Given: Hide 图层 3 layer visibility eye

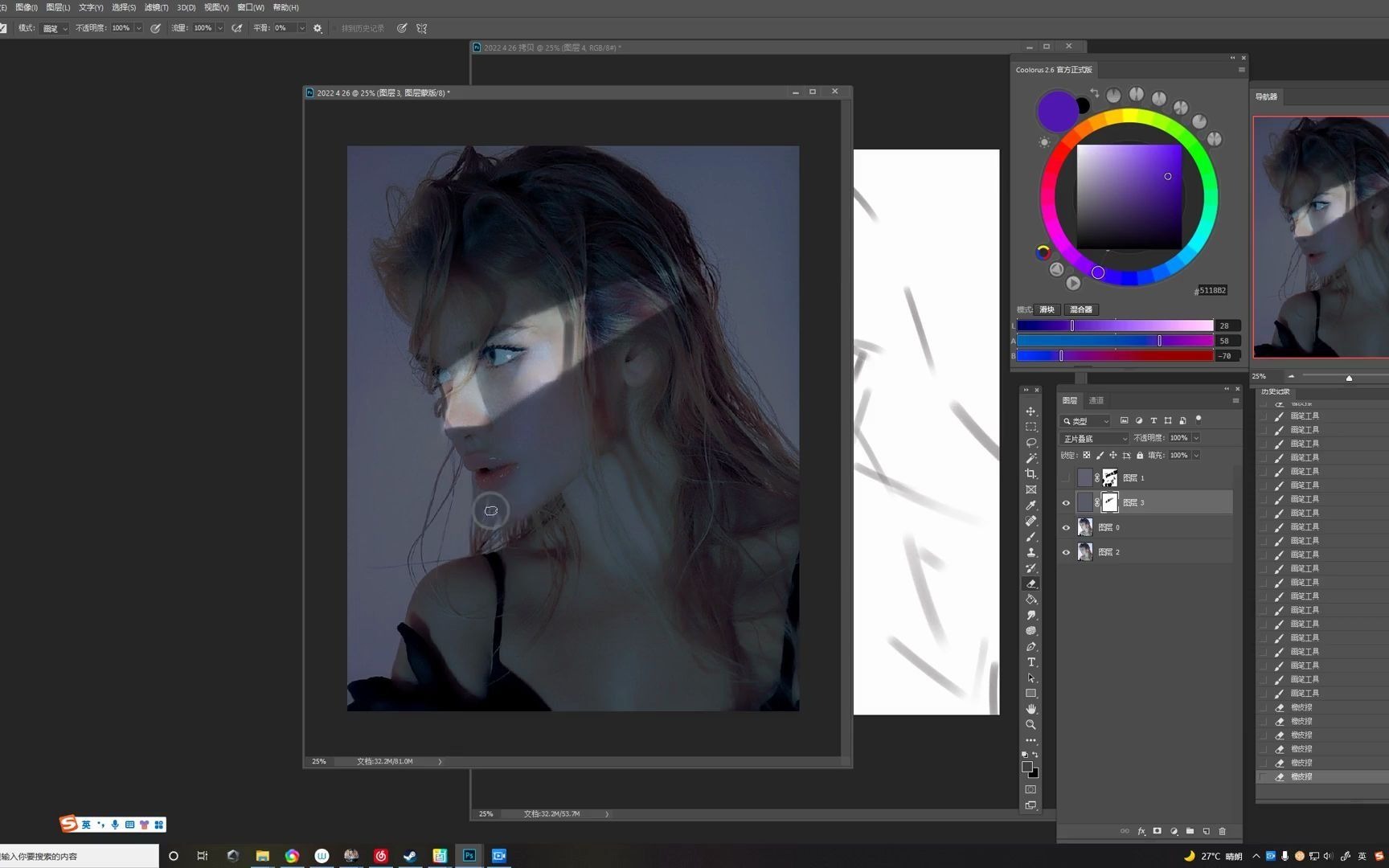Looking at the screenshot, I should pyautogui.click(x=1066, y=503).
